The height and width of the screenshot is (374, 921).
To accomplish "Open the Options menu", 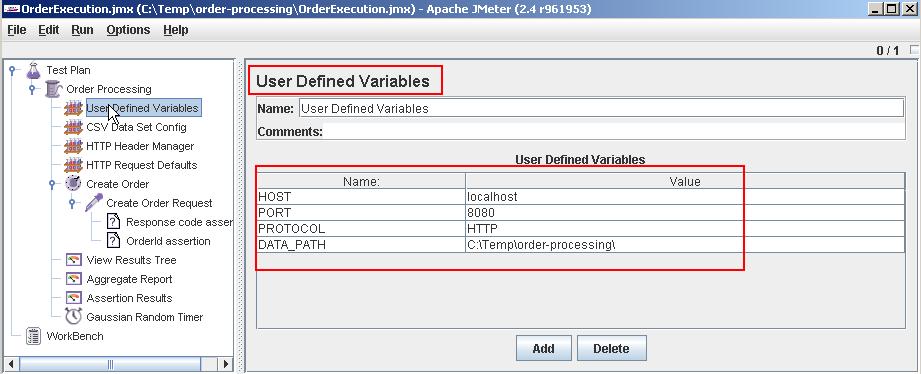I will 128,30.
